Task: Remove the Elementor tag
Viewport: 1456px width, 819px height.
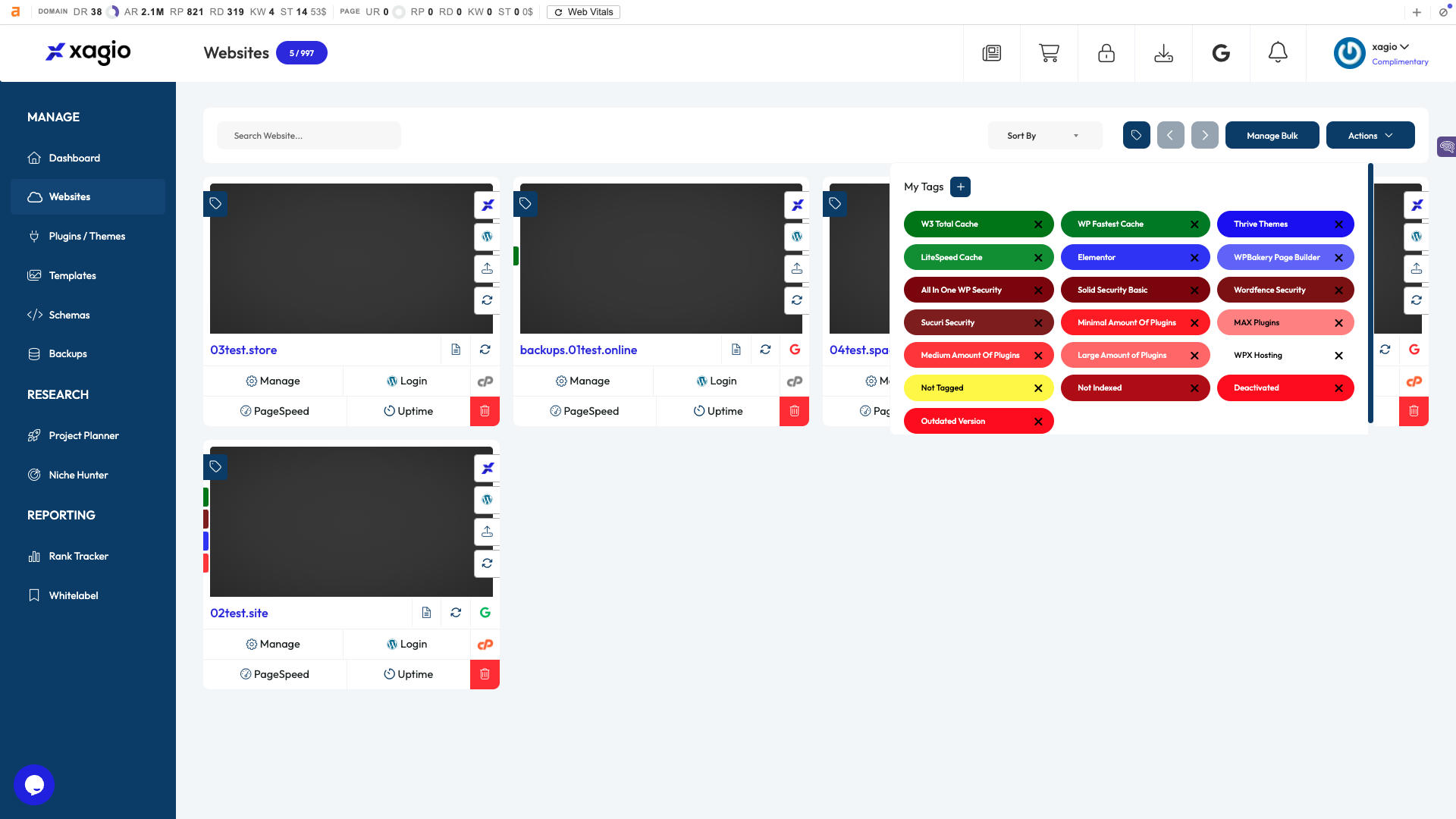Action: [1194, 258]
